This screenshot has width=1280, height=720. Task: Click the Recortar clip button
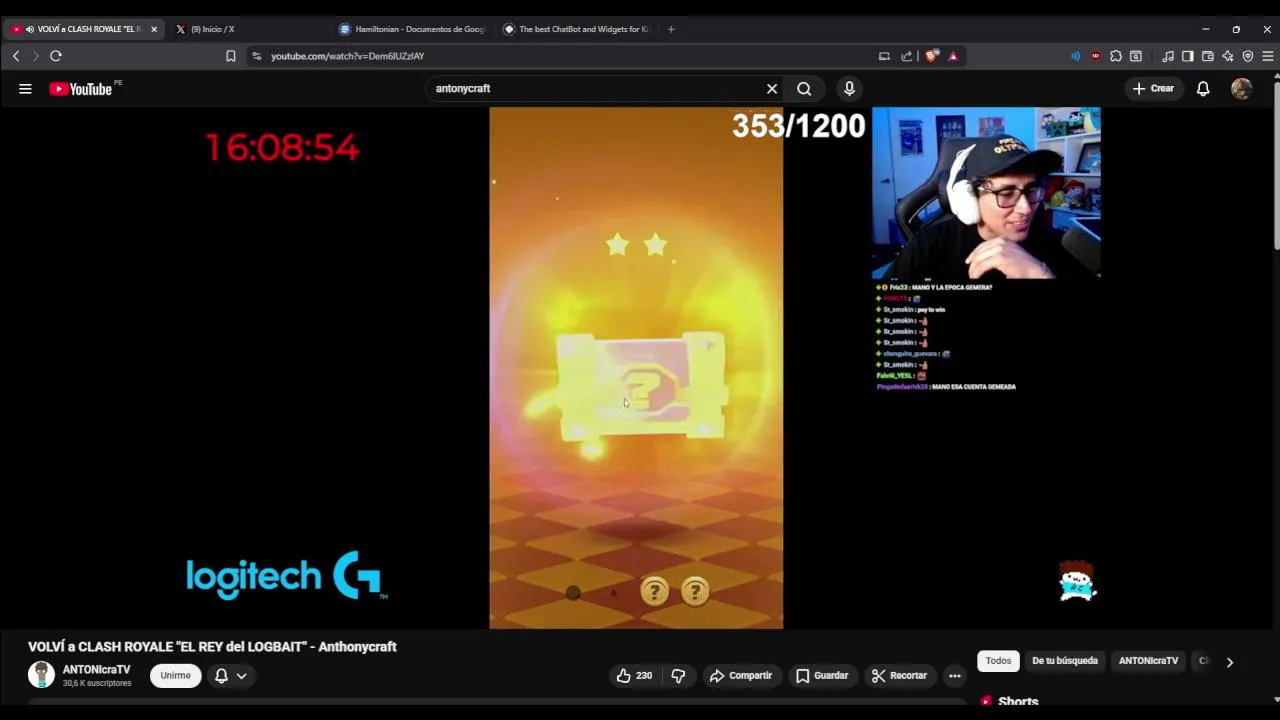tap(899, 676)
